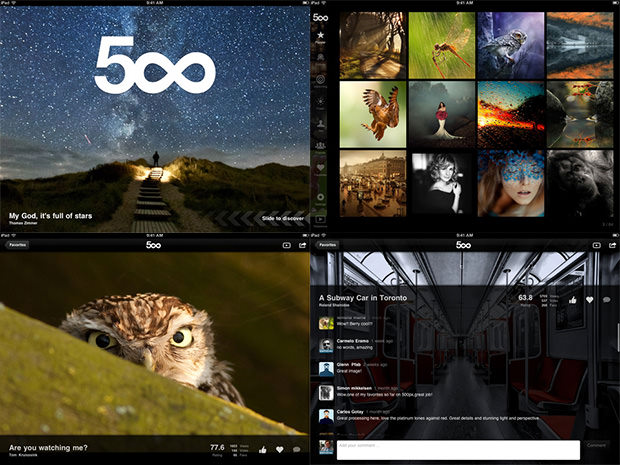The width and height of the screenshot is (620, 465).
Task: Open black-and-white woman portrait thumbnail
Action: [442, 183]
